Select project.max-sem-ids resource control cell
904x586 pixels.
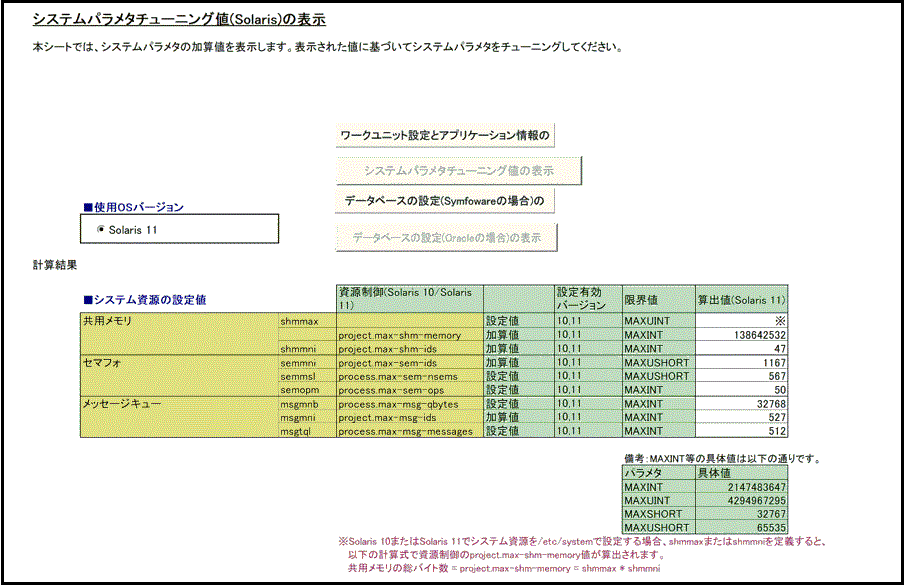click(x=409, y=363)
